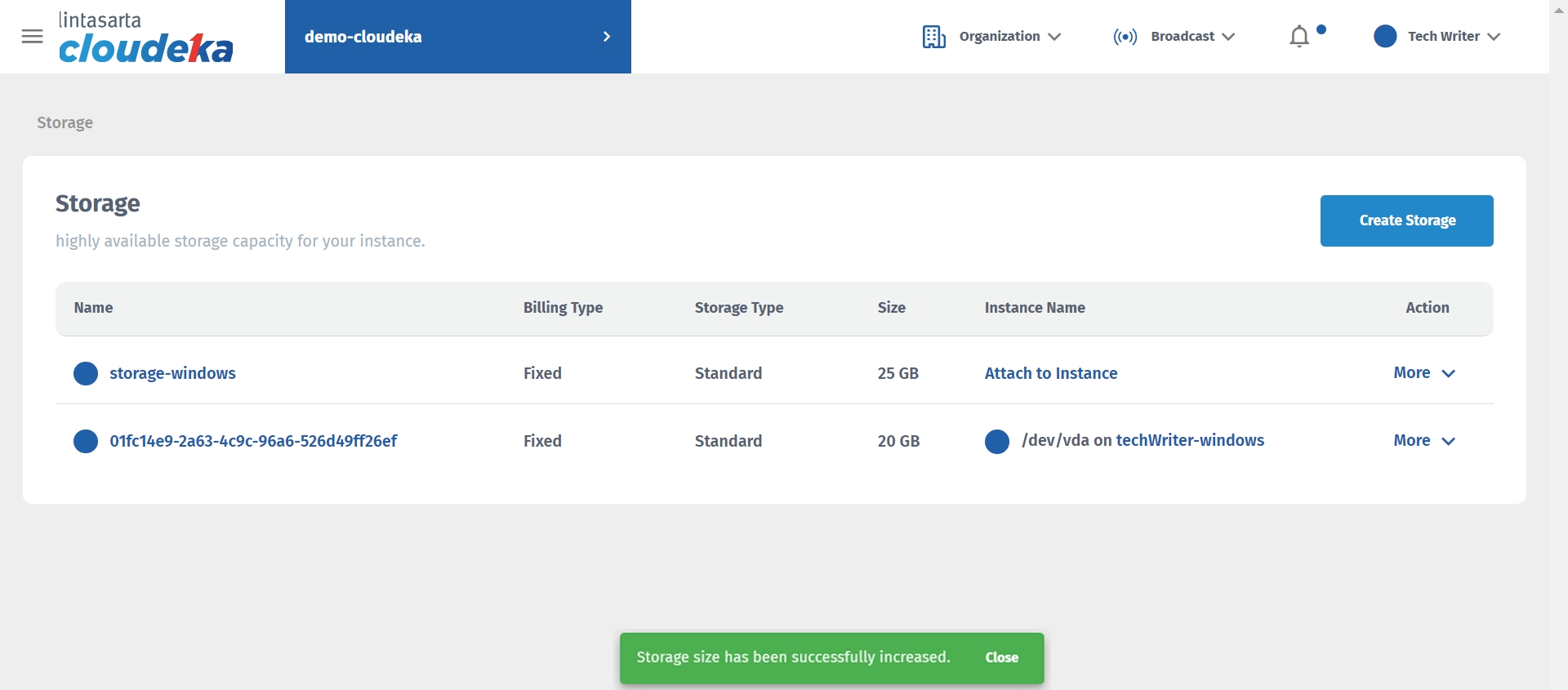The height and width of the screenshot is (690, 1568).
Task: Click the Create Storage button
Action: 1406,220
